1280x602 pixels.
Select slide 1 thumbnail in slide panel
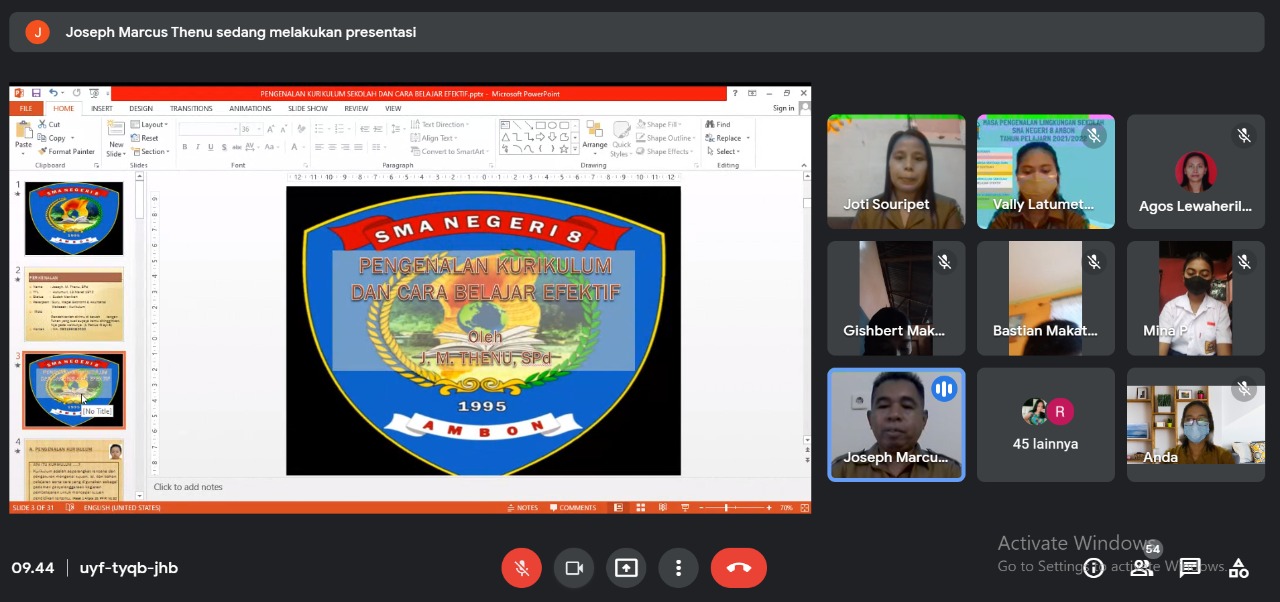pos(74,218)
